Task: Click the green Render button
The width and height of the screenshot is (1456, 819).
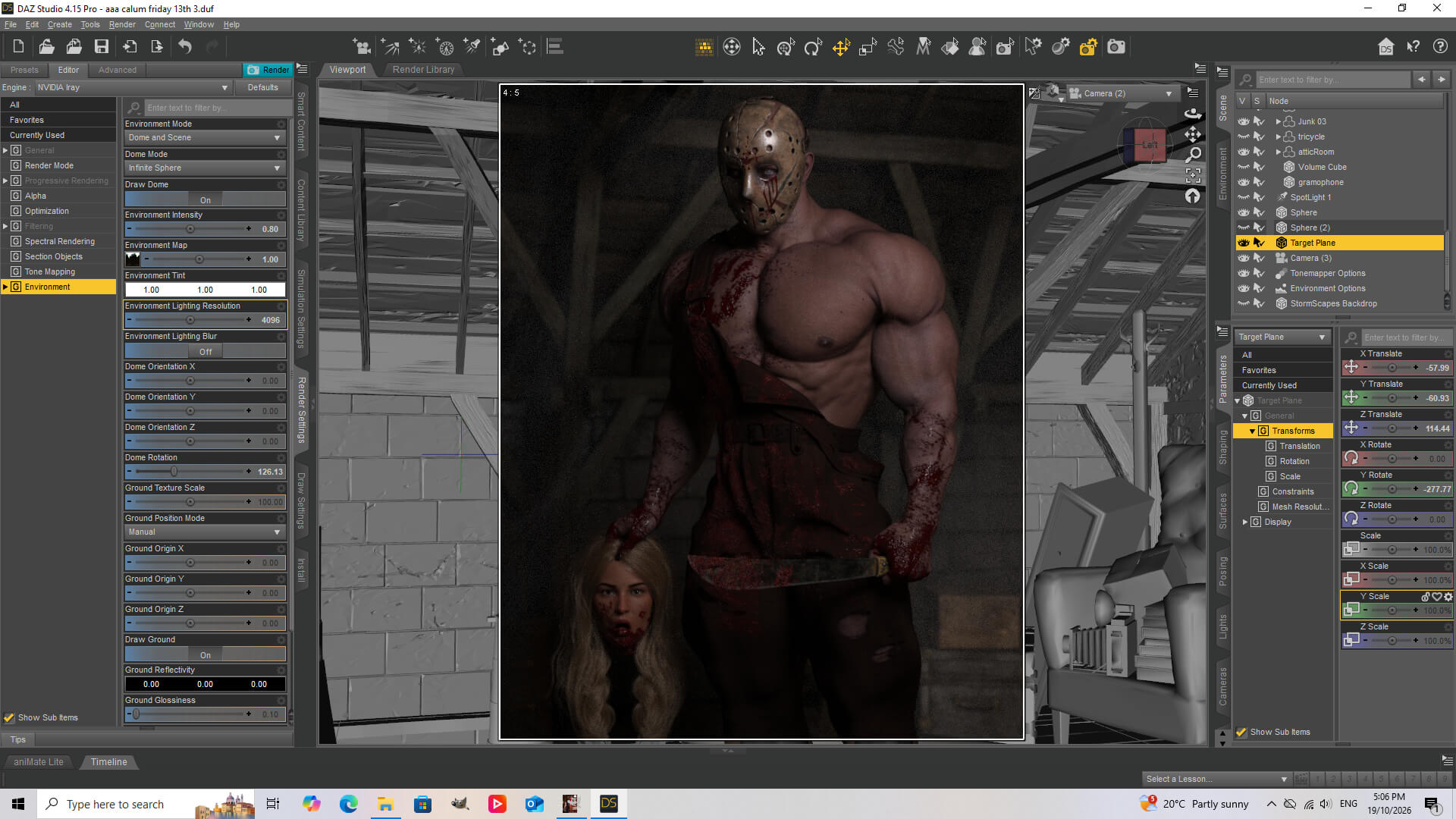Action: coord(268,70)
